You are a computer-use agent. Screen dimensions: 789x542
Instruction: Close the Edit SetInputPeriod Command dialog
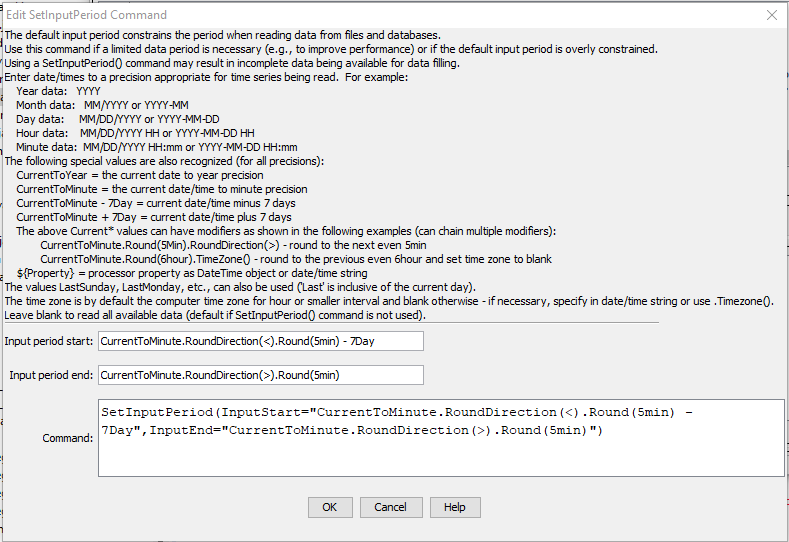[x=771, y=15]
